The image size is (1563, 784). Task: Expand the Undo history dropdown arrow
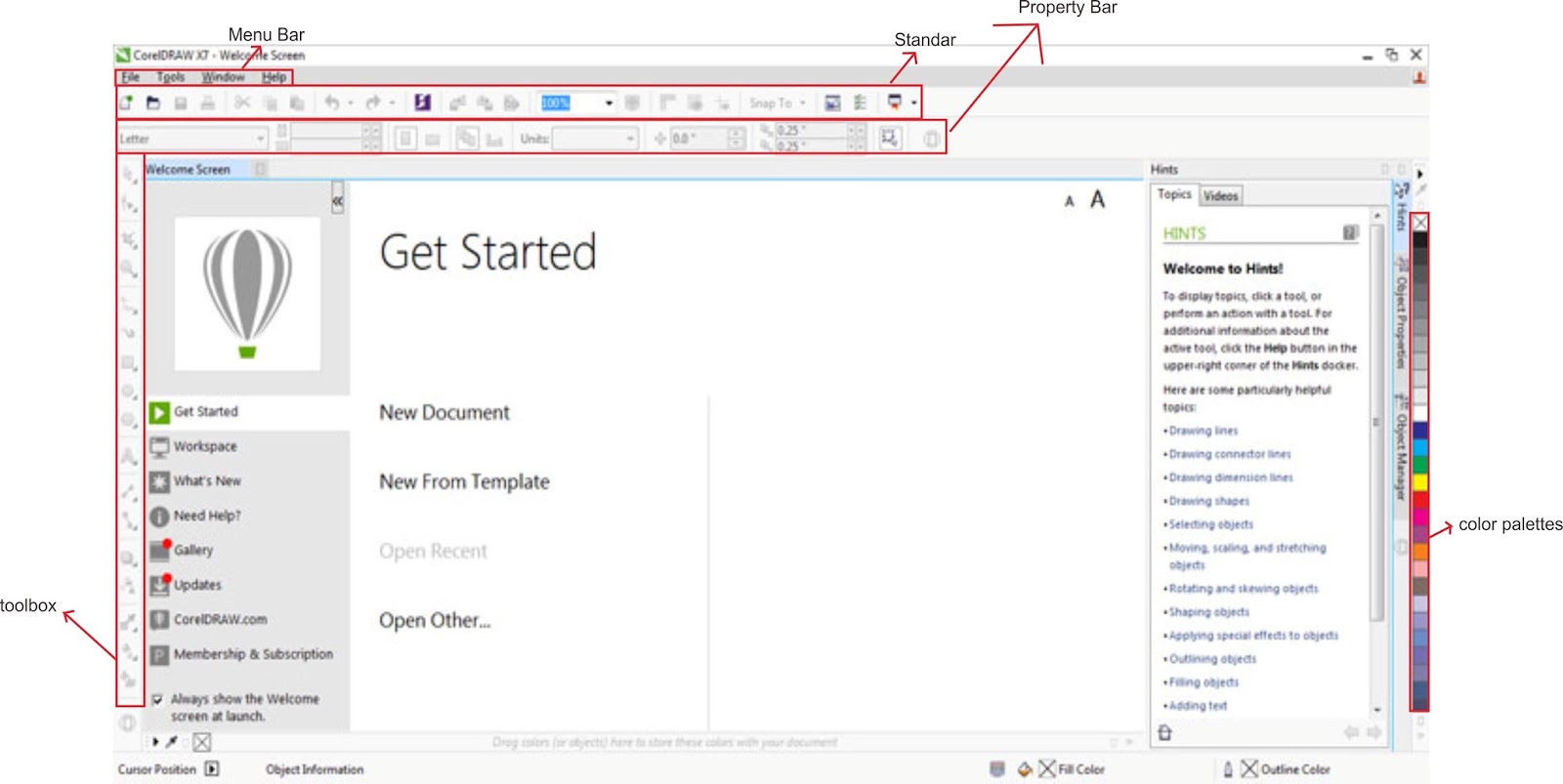pyautogui.click(x=350, y=103)
